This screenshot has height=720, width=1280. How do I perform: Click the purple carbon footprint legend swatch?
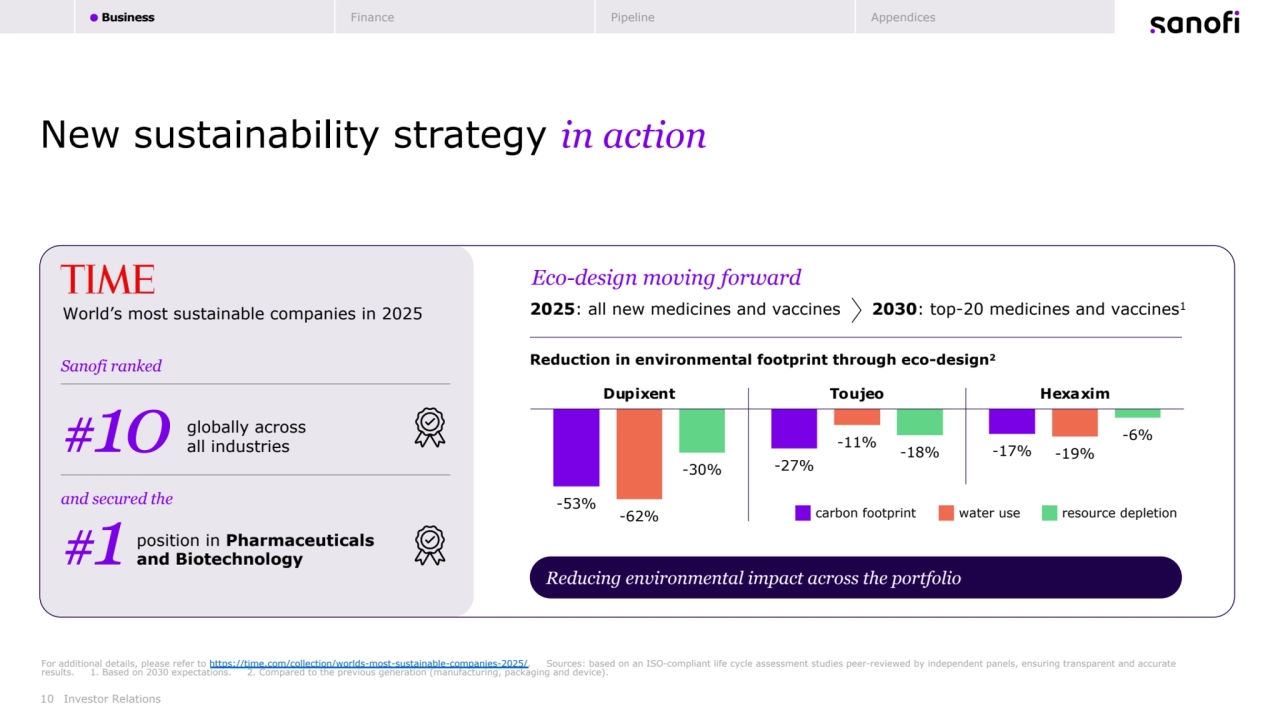803,513
